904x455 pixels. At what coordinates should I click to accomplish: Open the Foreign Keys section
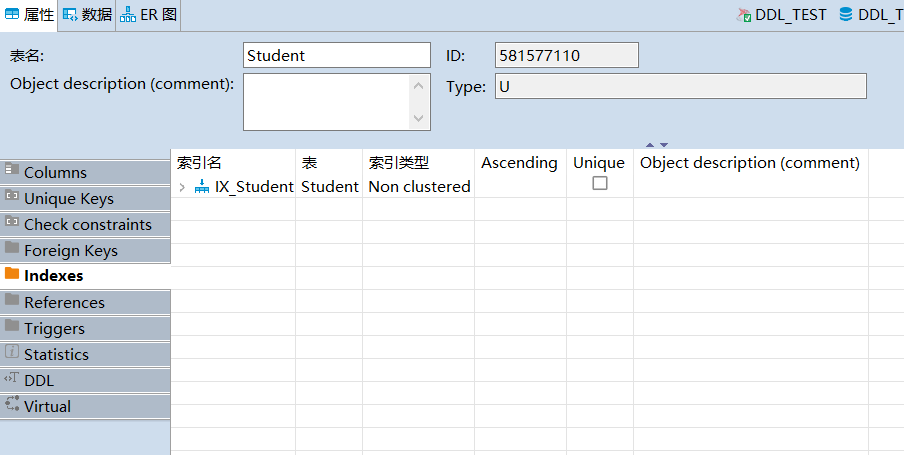70,250
